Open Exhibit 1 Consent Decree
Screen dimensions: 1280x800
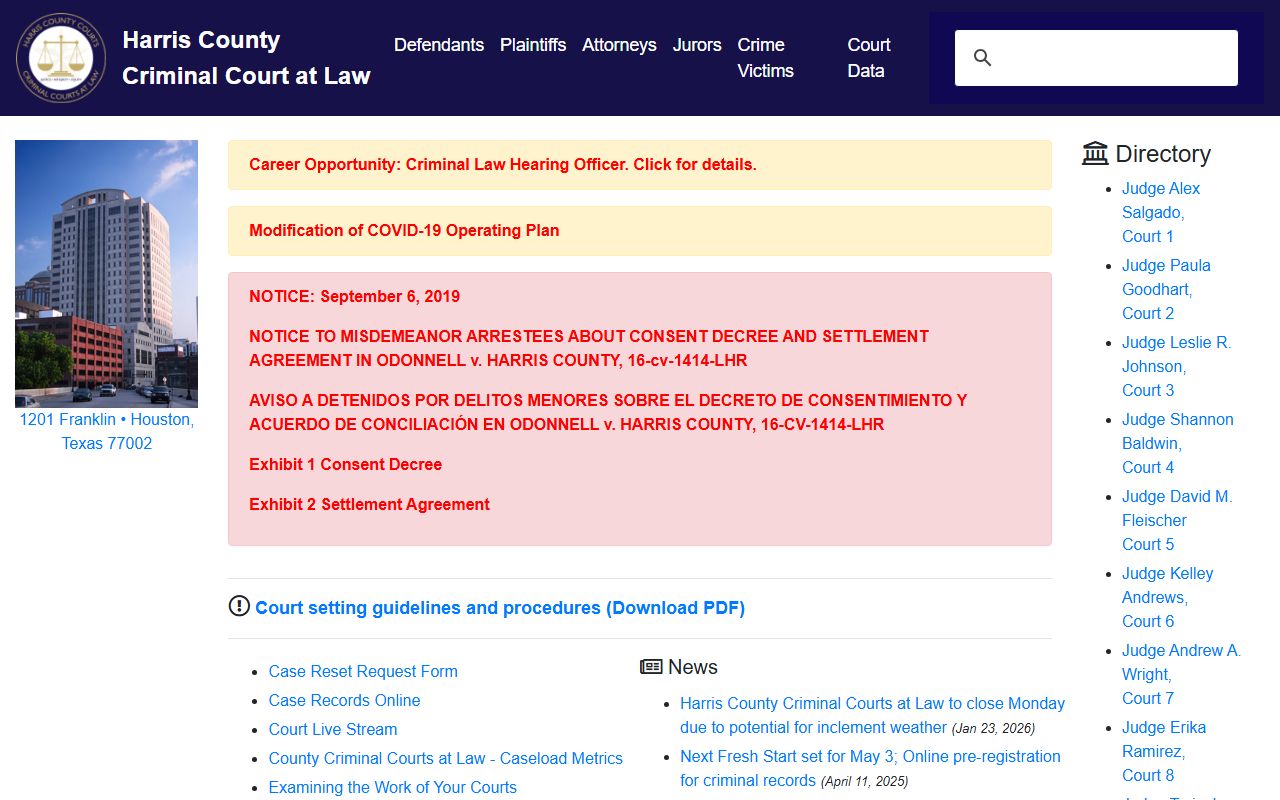(x=345, y=465)
